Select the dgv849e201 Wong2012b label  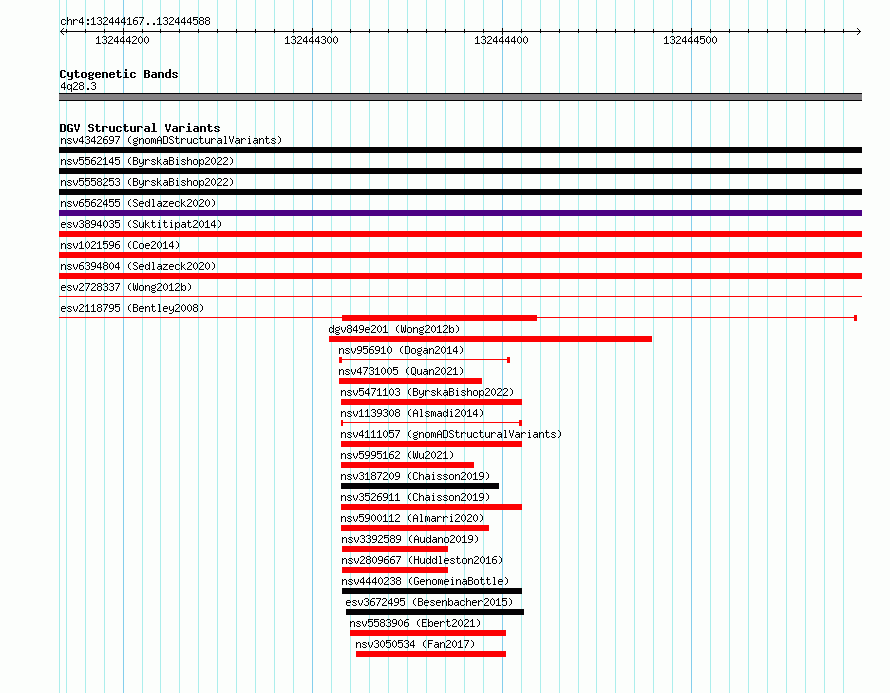(394, 329)
